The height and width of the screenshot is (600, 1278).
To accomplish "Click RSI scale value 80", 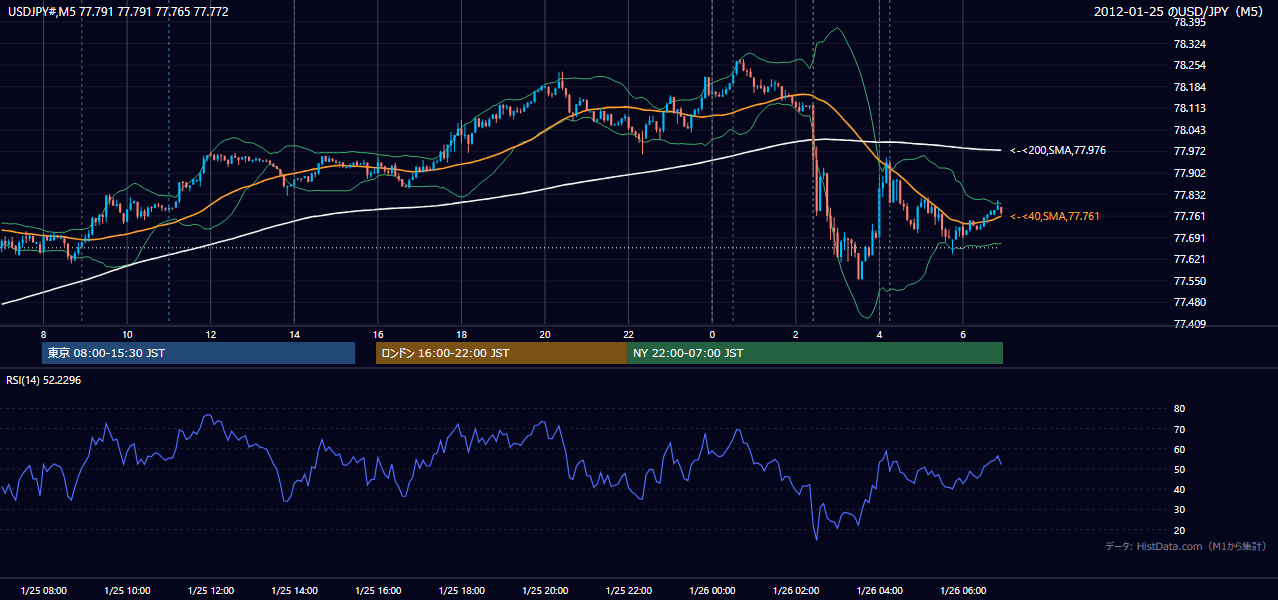I will pos(1179,409).
